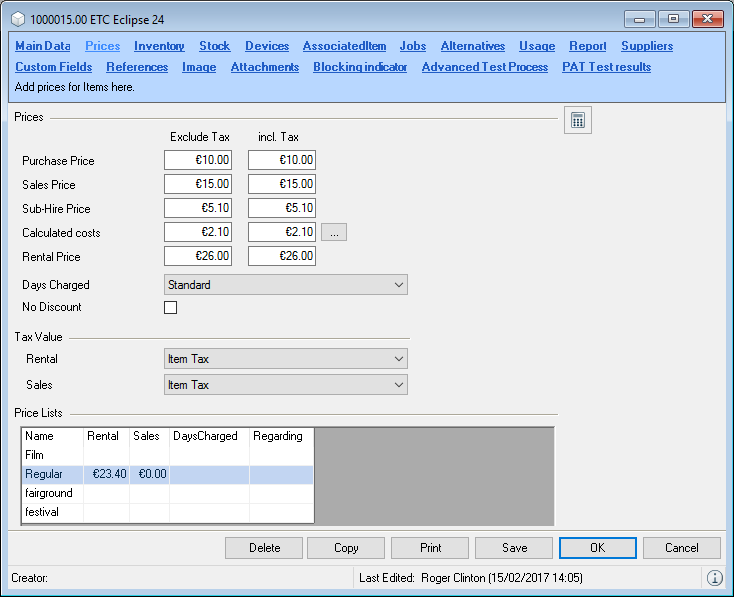The image size is (734, 597).
Task: Open the Sales tax value dropdown
Action: tap(285, 385)
